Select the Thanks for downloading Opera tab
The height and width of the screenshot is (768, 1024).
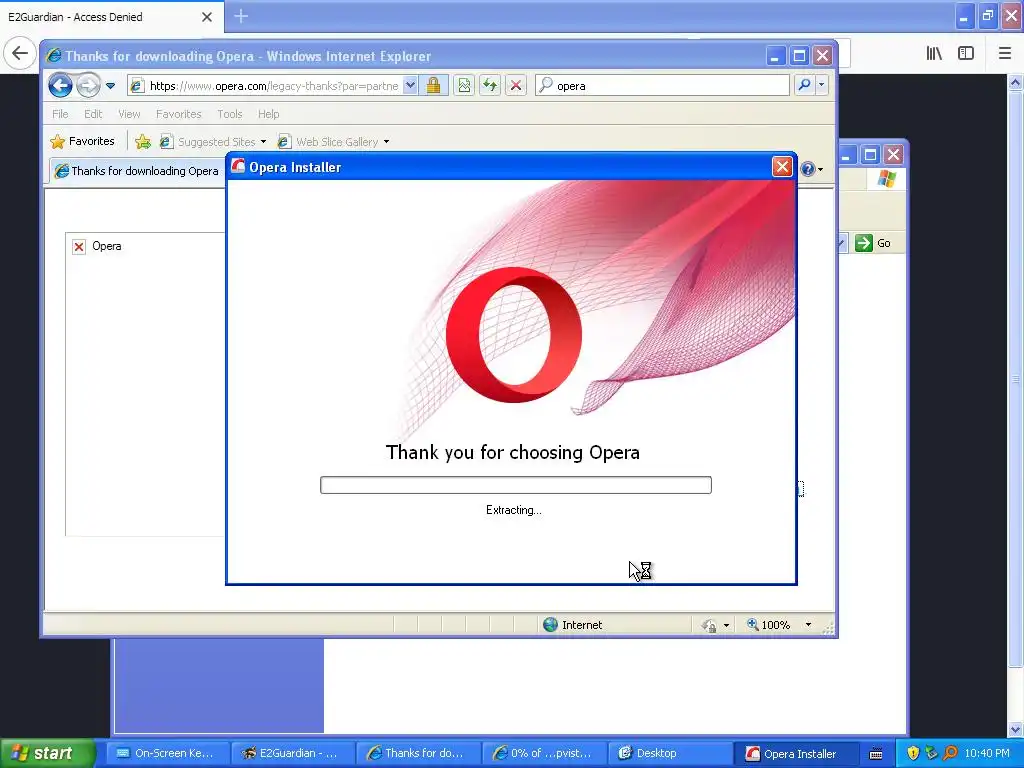pos(137,171)
